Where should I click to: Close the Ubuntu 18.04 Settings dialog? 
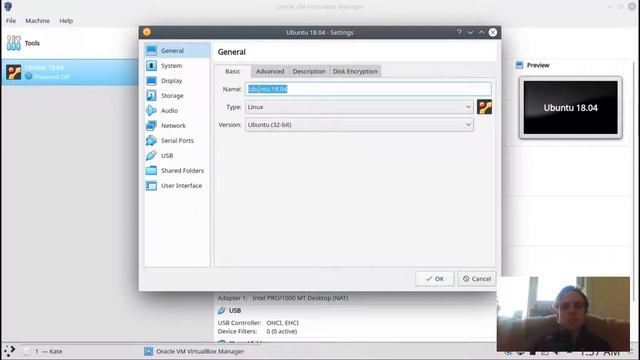[x=493, y=32]
